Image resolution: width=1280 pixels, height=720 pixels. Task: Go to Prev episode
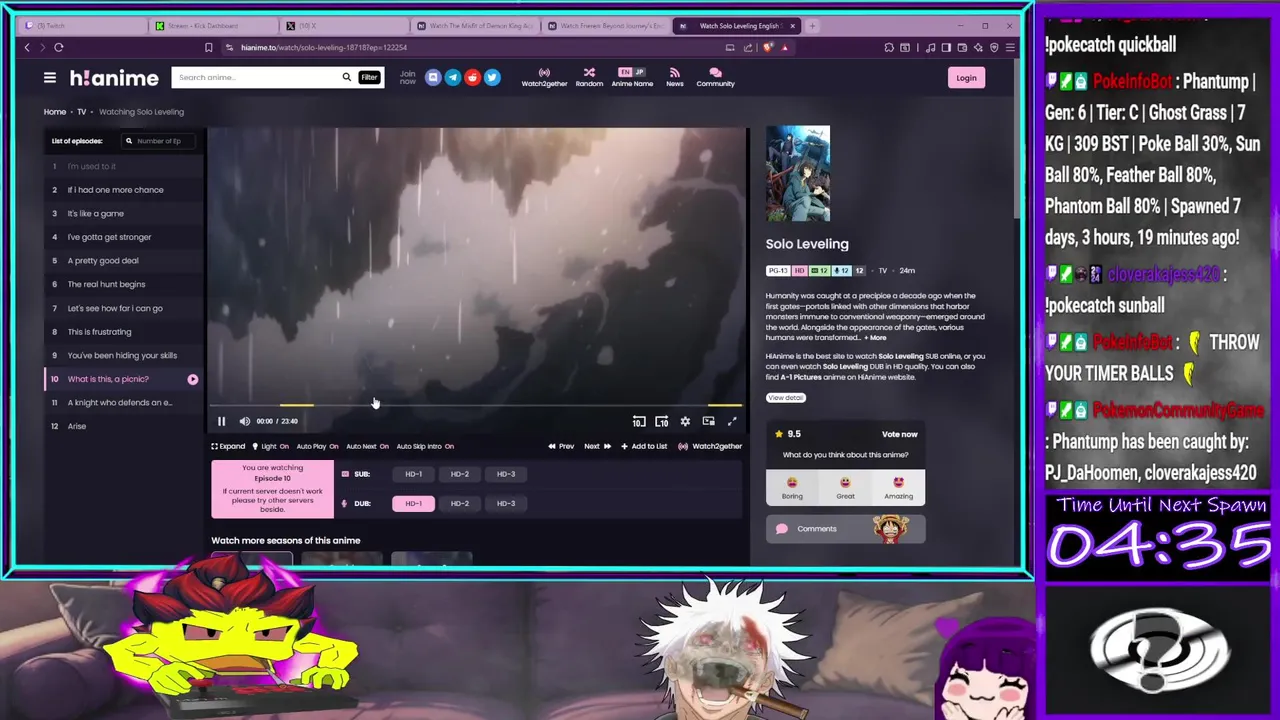(560, 446)
